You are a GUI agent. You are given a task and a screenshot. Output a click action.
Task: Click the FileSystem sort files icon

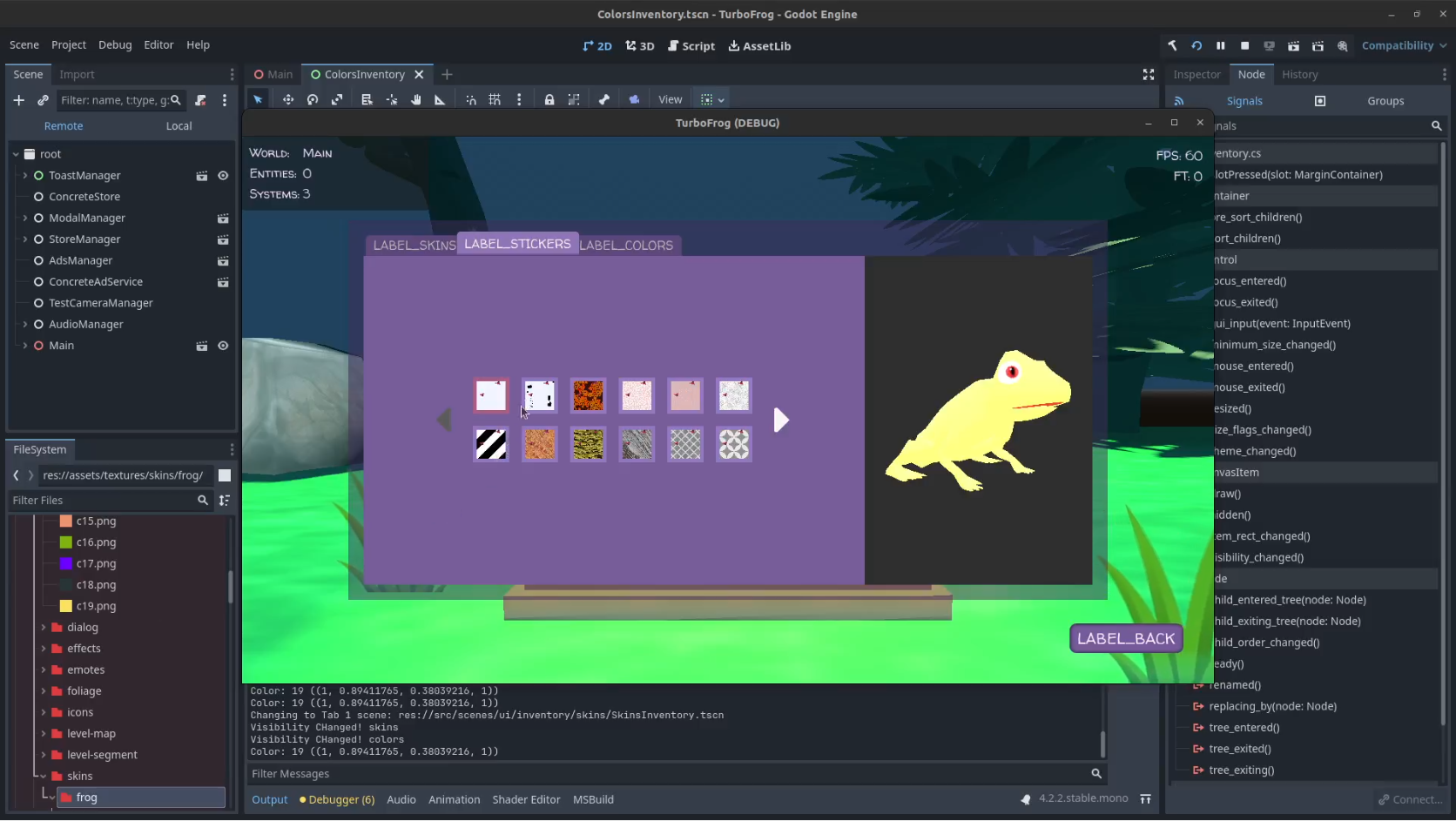tap(225, 501)
